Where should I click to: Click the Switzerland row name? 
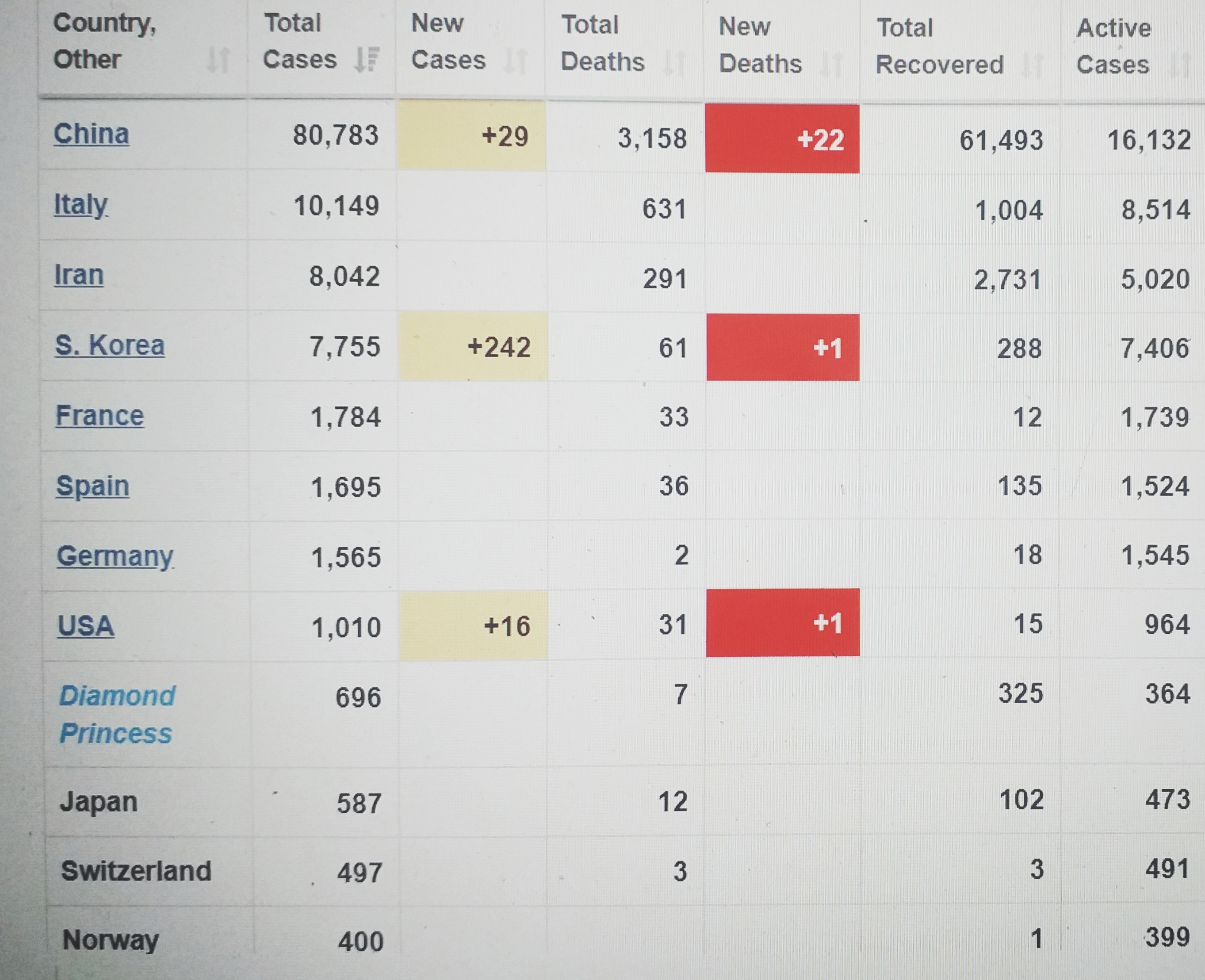136,871
